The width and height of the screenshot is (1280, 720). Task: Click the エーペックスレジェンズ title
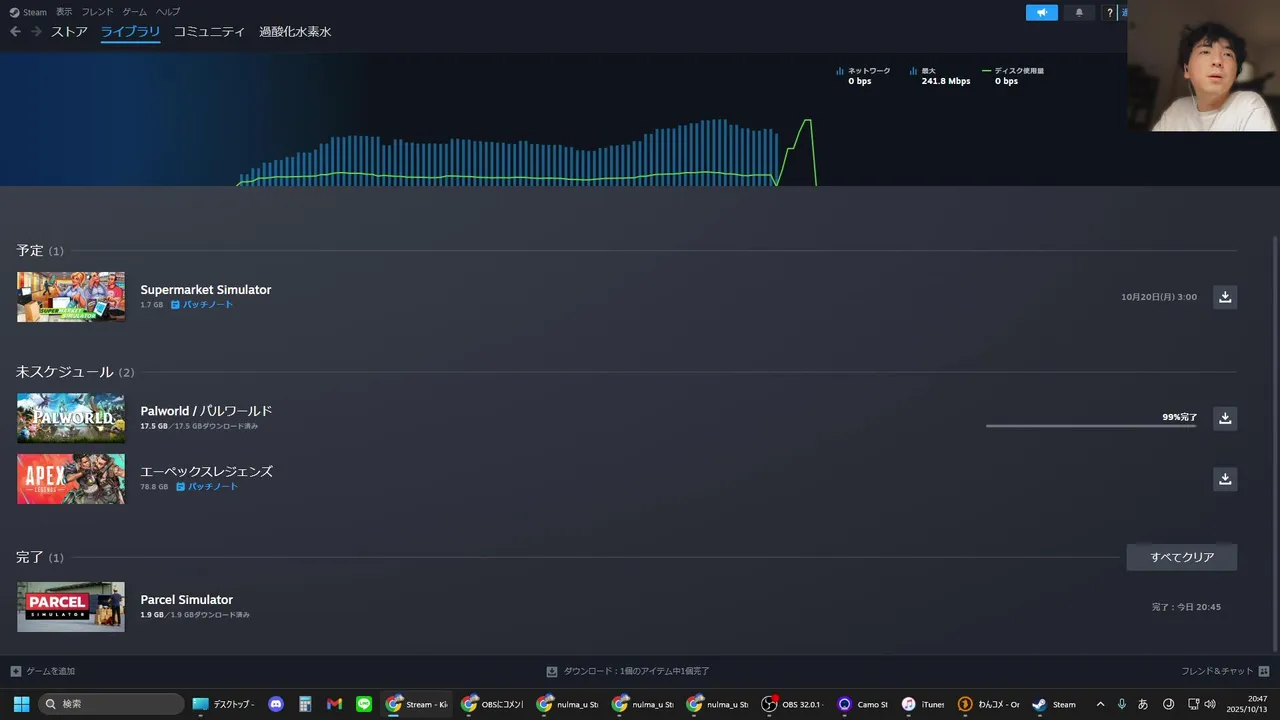[x=207, y=472]
